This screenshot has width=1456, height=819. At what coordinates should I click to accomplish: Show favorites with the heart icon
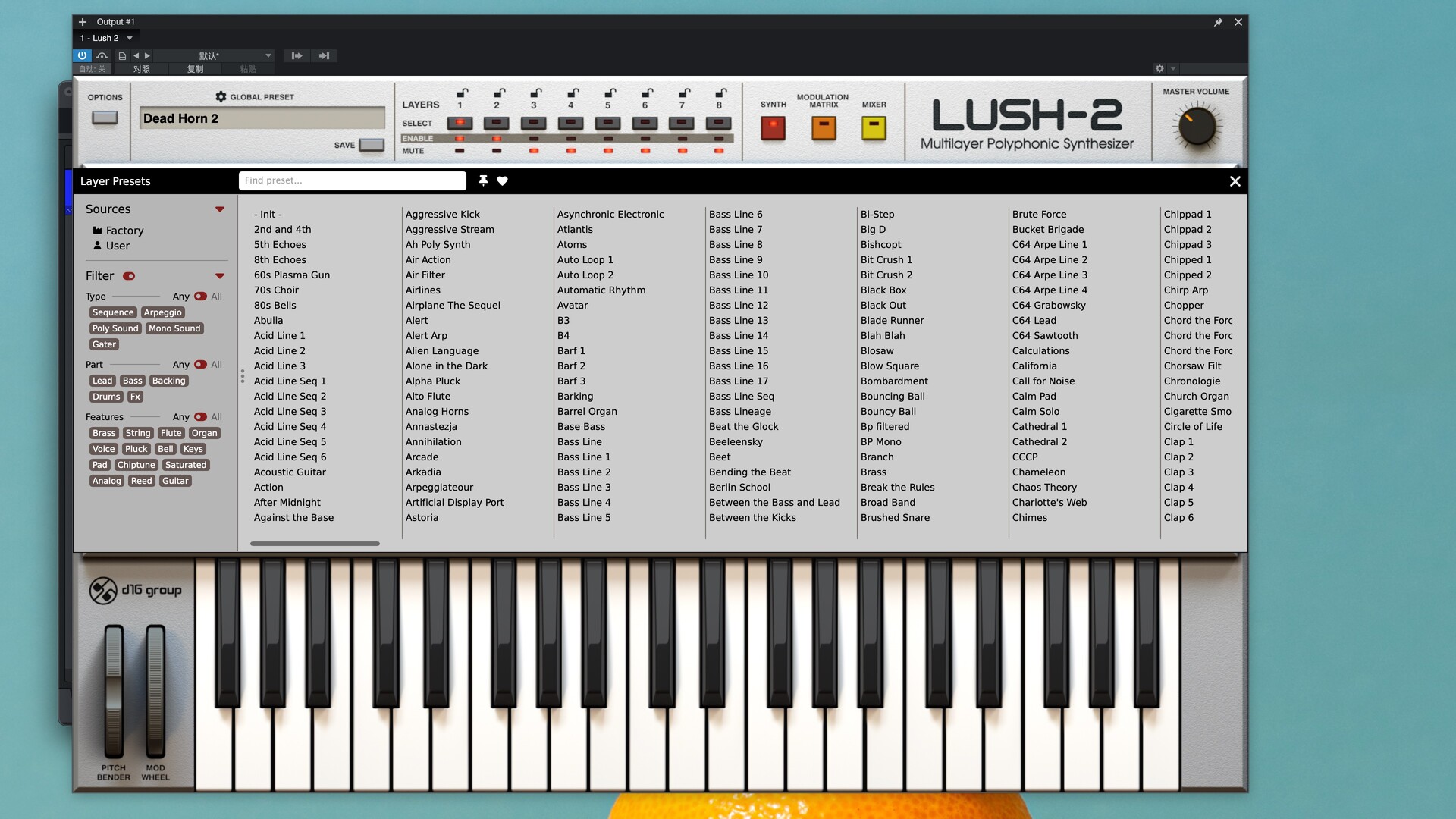click(502, 180)
